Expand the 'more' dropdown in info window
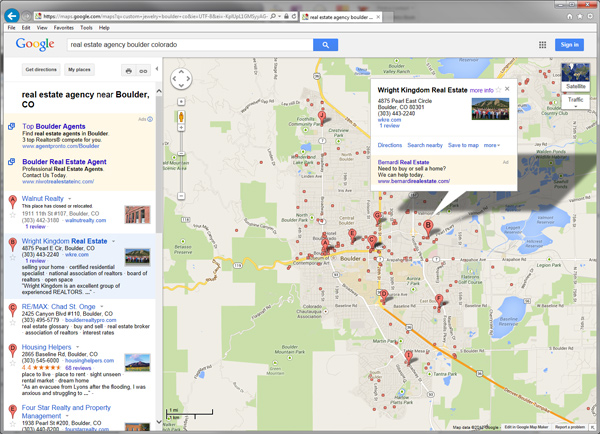 coord(492,145)
